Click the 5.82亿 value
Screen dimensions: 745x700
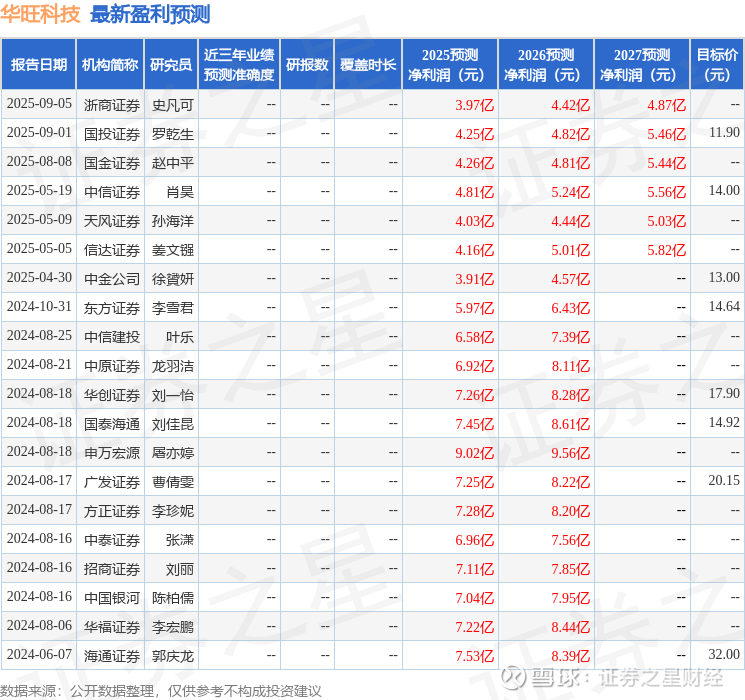[667, 250]
